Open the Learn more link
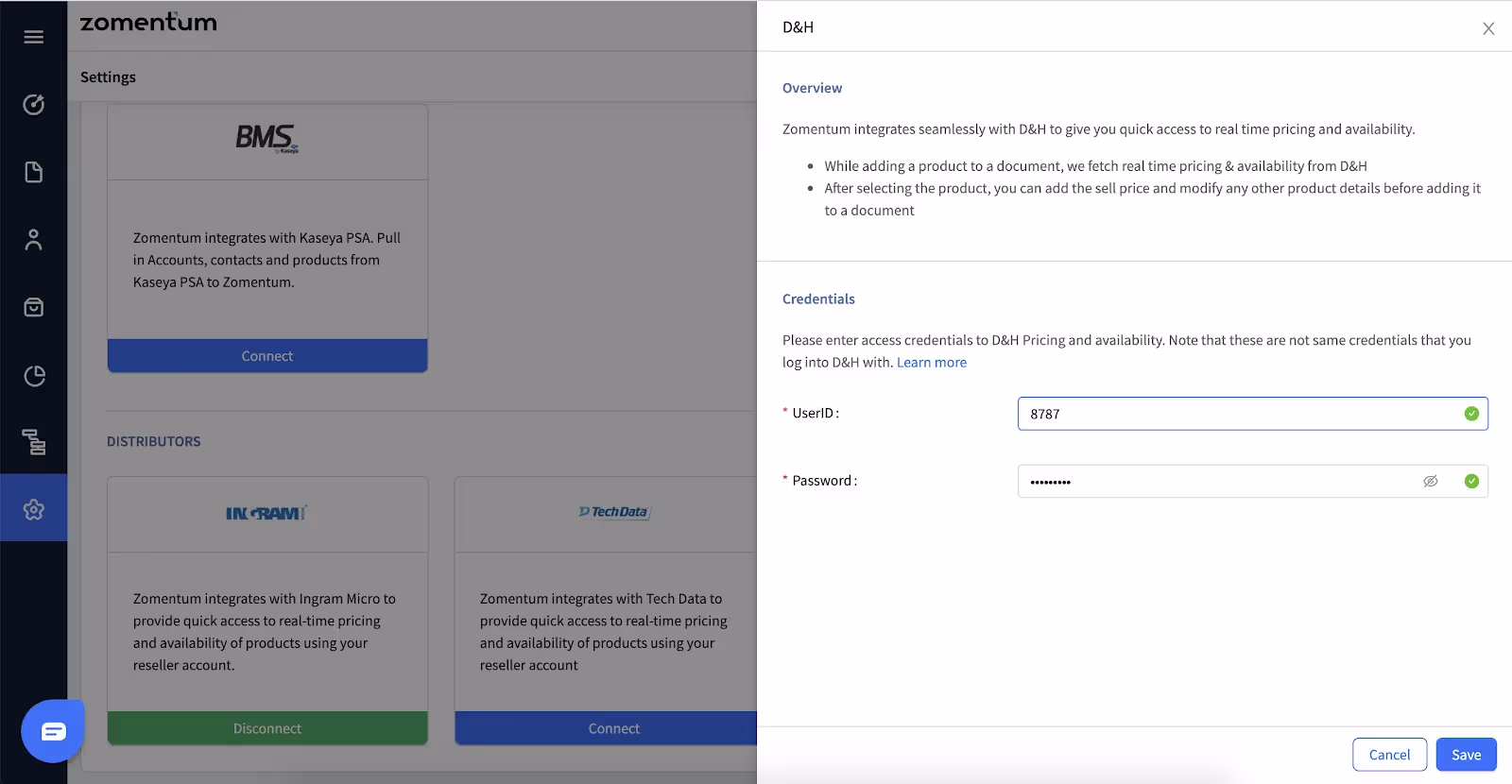The width and height of the screenshot is (1512, 784). (932, 363)
